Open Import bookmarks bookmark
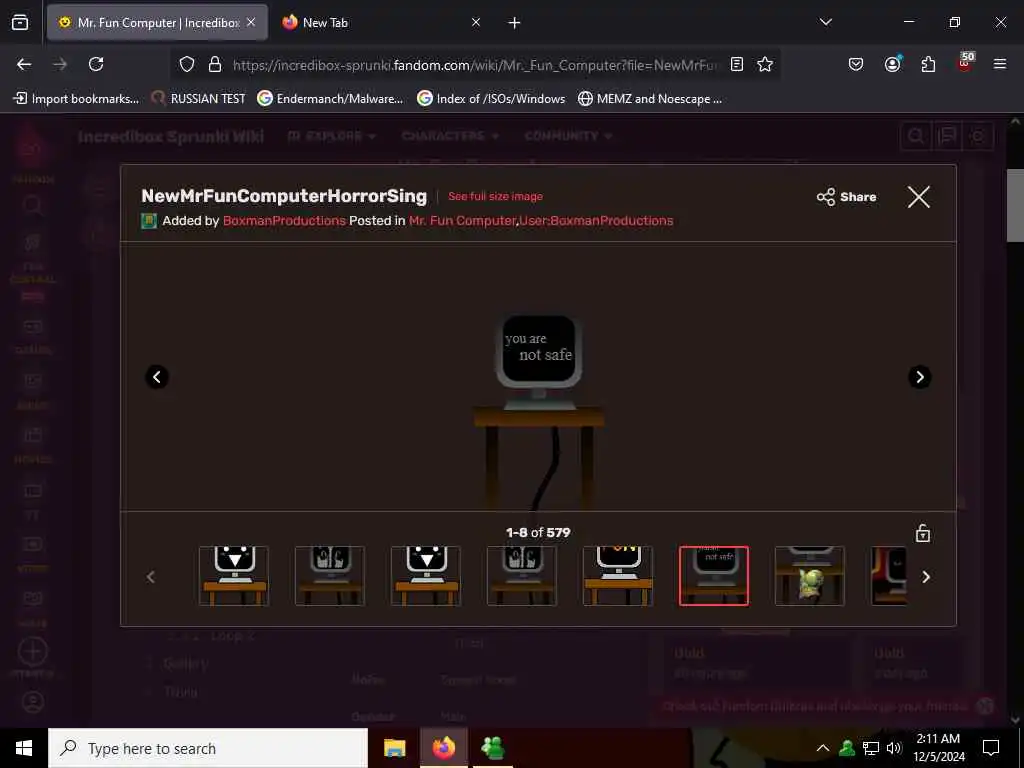Image resolution: width=1024 pixels, height=768 pixels. click(76, 99)
